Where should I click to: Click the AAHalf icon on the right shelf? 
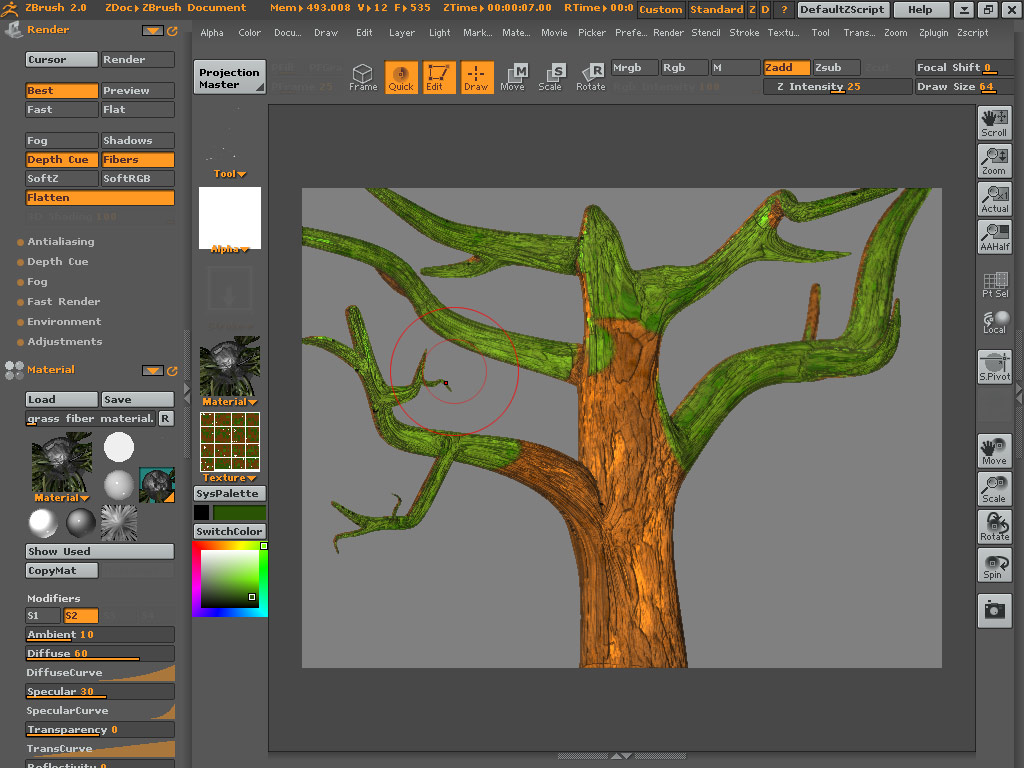pos(994,236)
